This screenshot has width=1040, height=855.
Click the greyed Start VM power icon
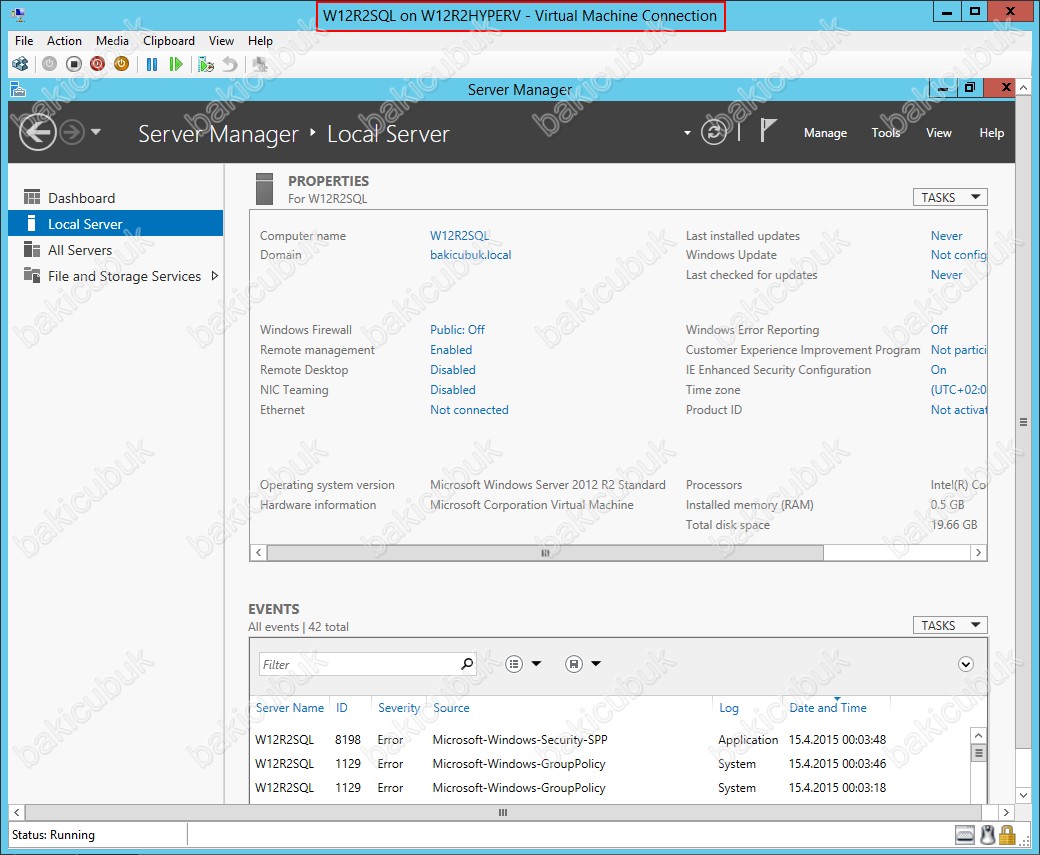[49, 64]
